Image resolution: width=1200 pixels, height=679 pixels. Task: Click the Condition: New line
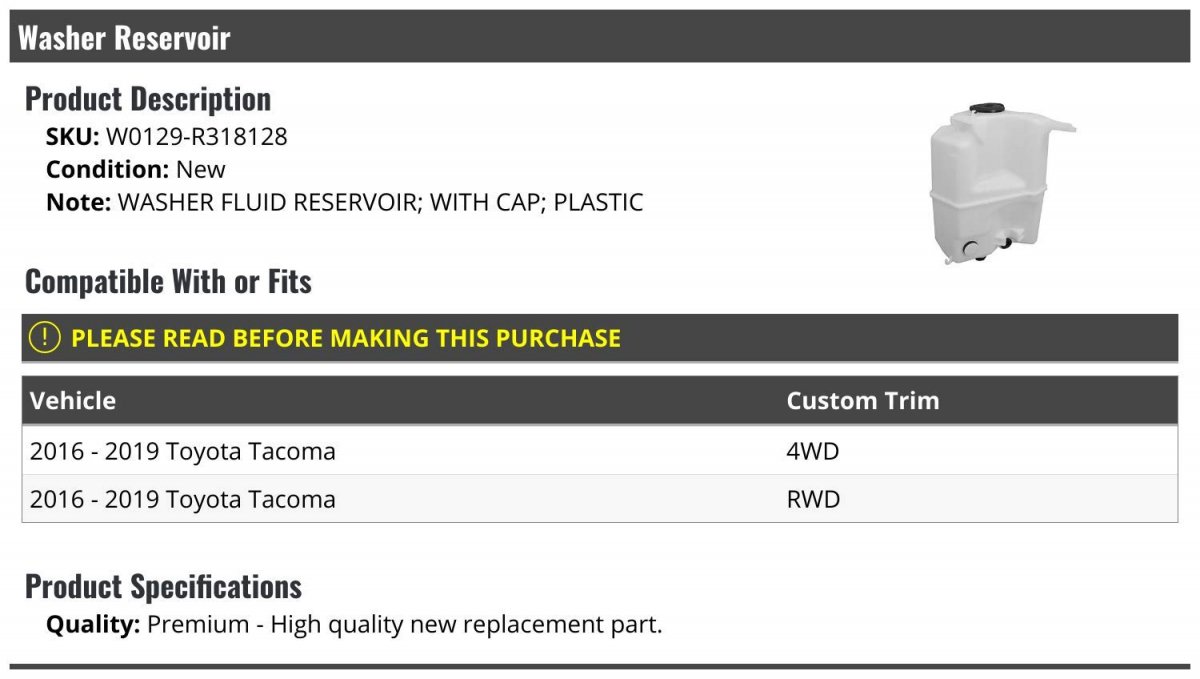[x=136, y=169]
